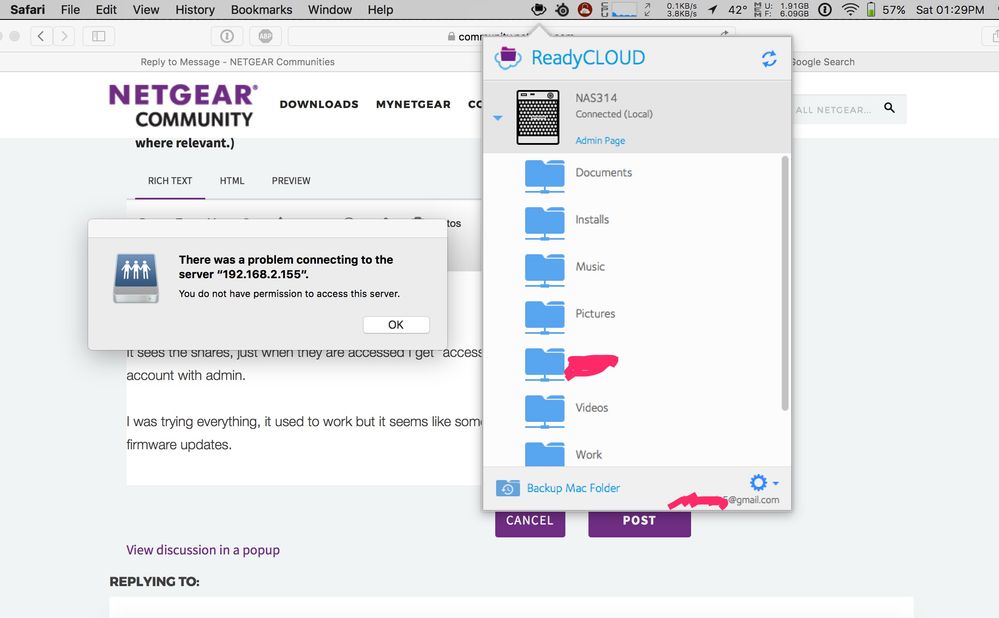
Task: Open MYNETGEAR in the NETGEAR navigation
Action: [x=413, y=104]
